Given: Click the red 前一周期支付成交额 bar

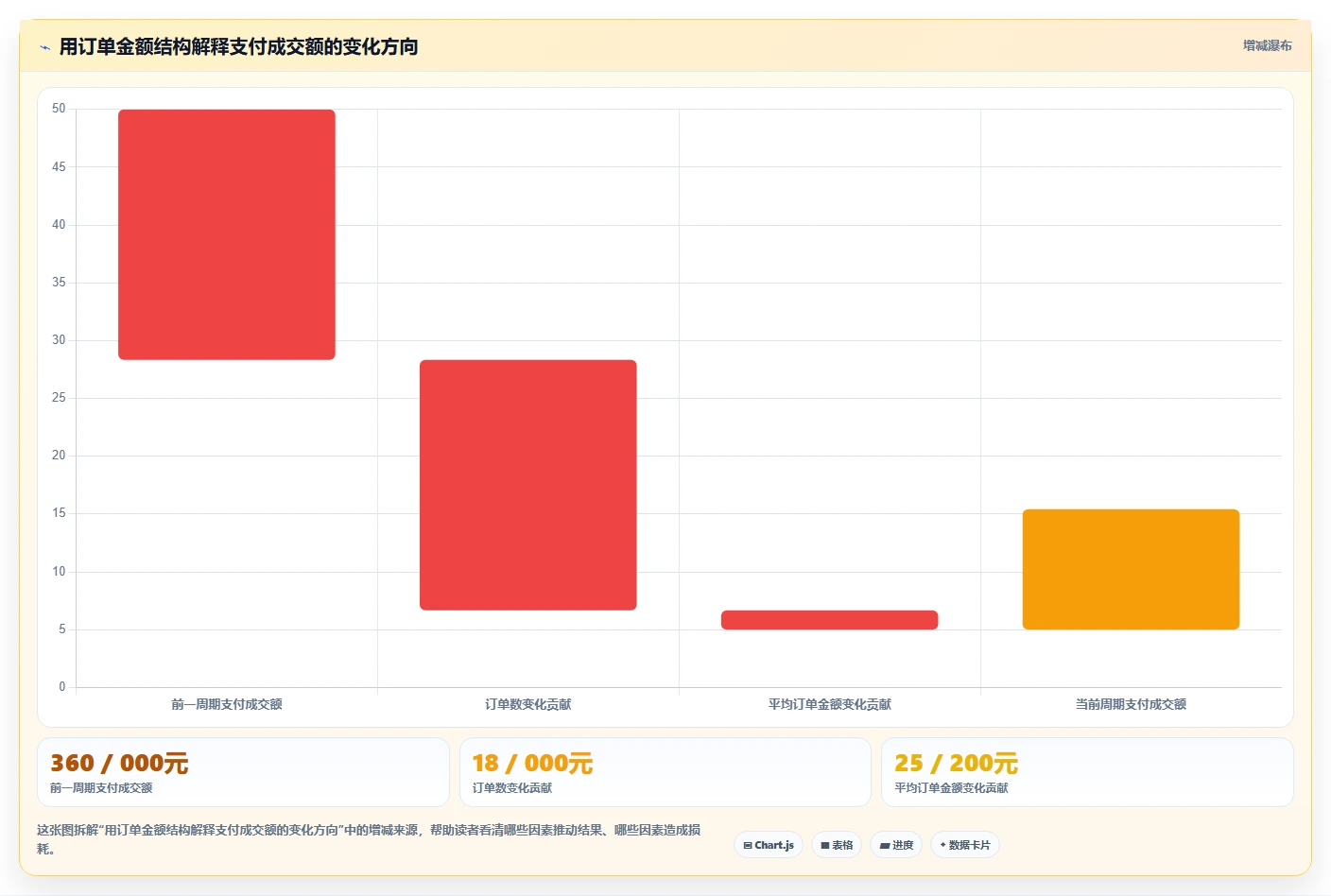Looking at the screenshot, I should tap(227, 234).
